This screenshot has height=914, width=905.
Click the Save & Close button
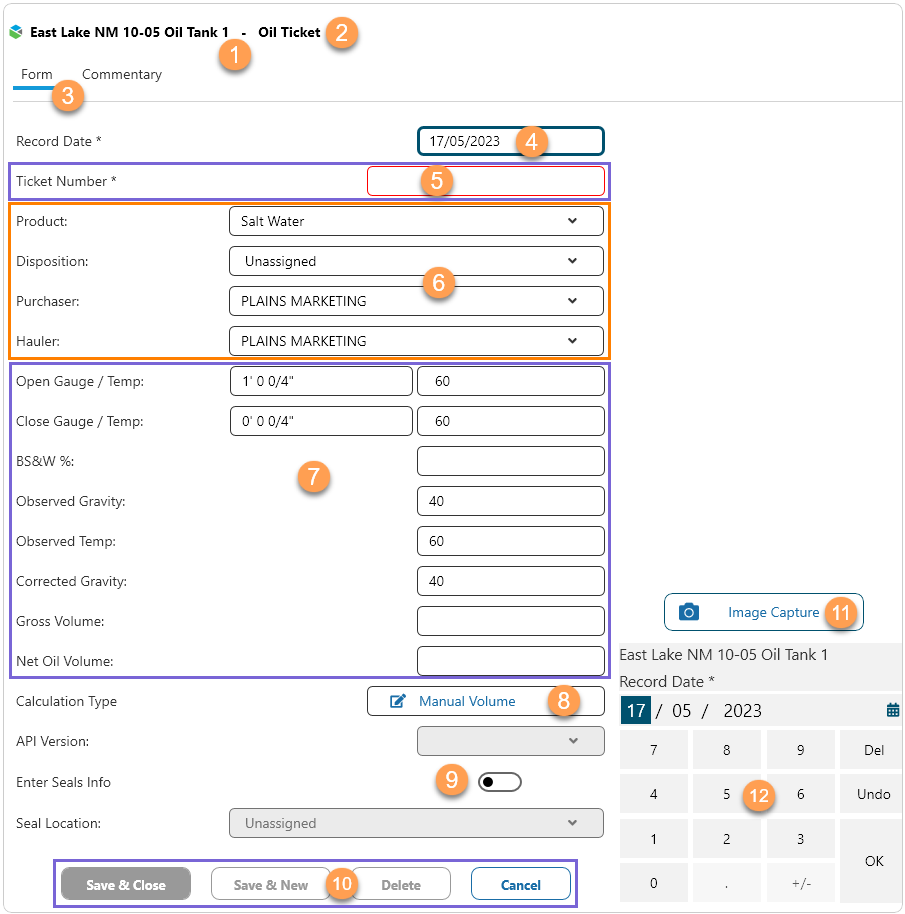click(x=126, y=884)
